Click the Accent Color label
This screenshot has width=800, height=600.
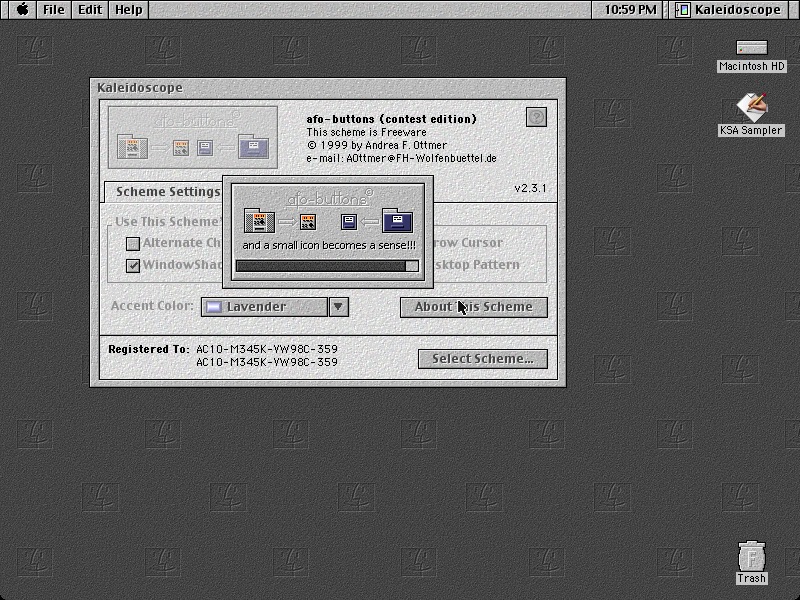pyautogui.click(x=152, y=306)
